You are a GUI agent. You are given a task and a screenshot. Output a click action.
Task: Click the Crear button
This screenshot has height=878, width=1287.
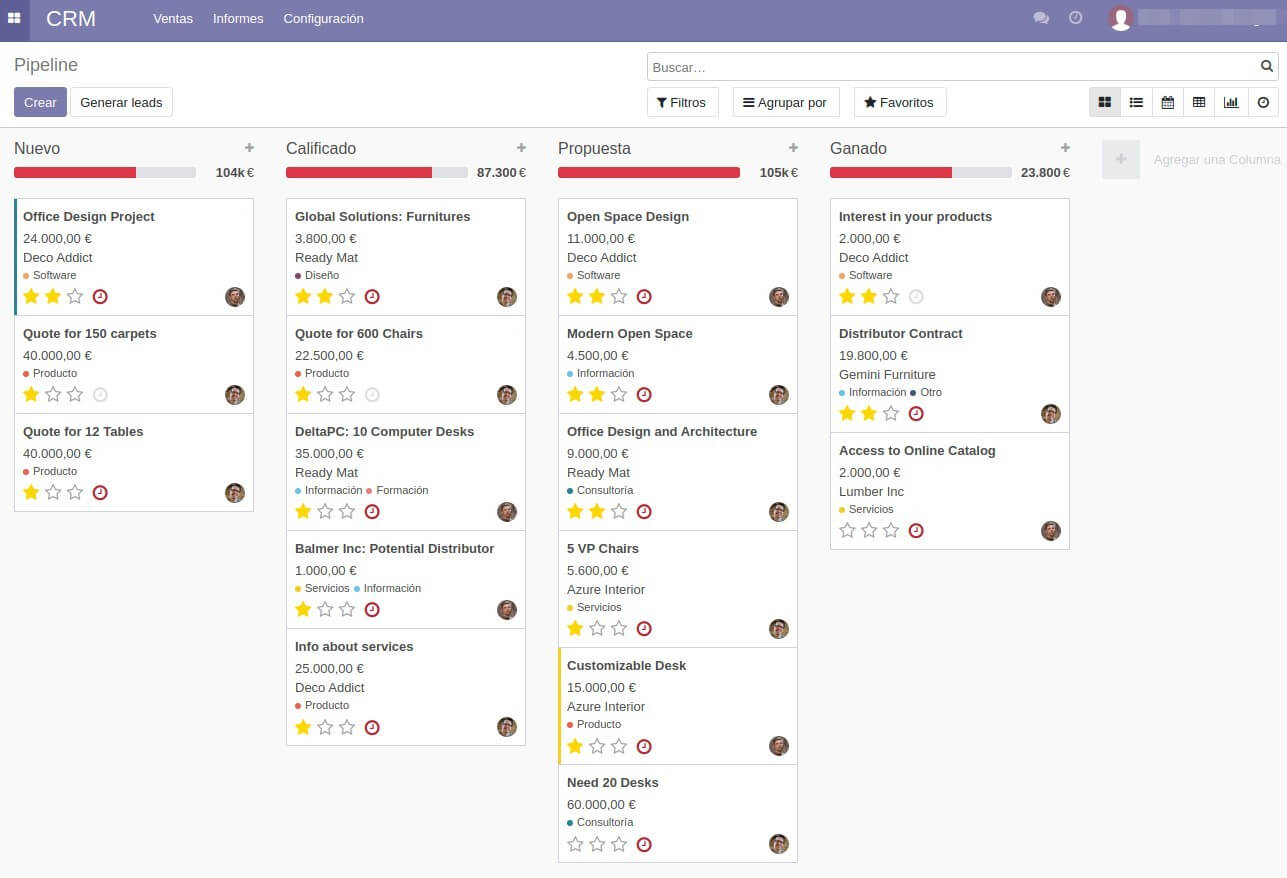point(39,101)
